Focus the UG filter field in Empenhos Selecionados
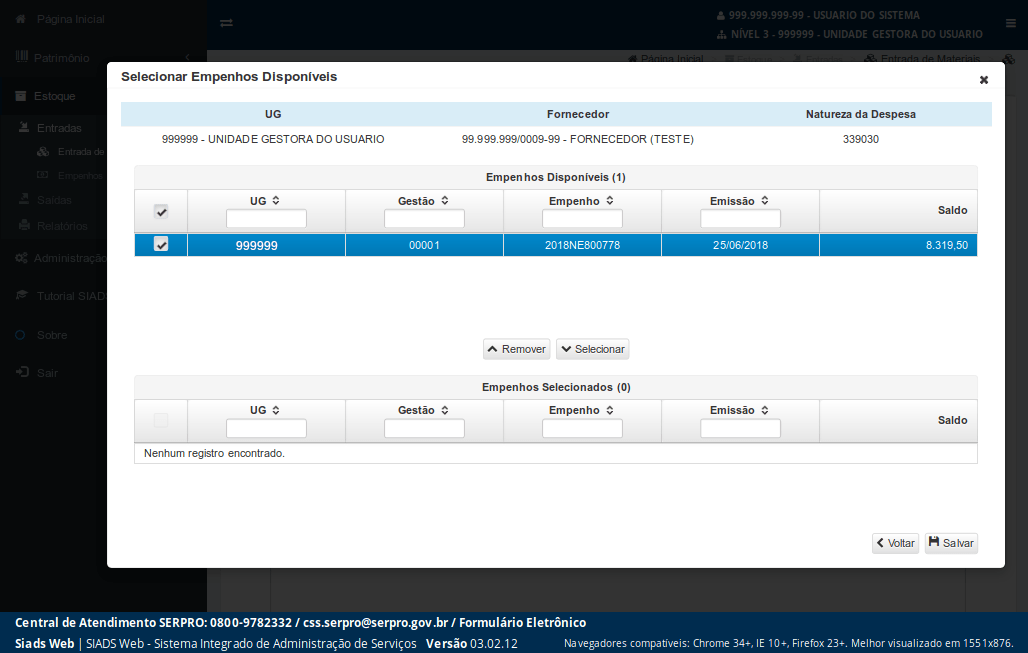Image resolution: width=1028 pixels, height=653 pixels. click(266, 429)
